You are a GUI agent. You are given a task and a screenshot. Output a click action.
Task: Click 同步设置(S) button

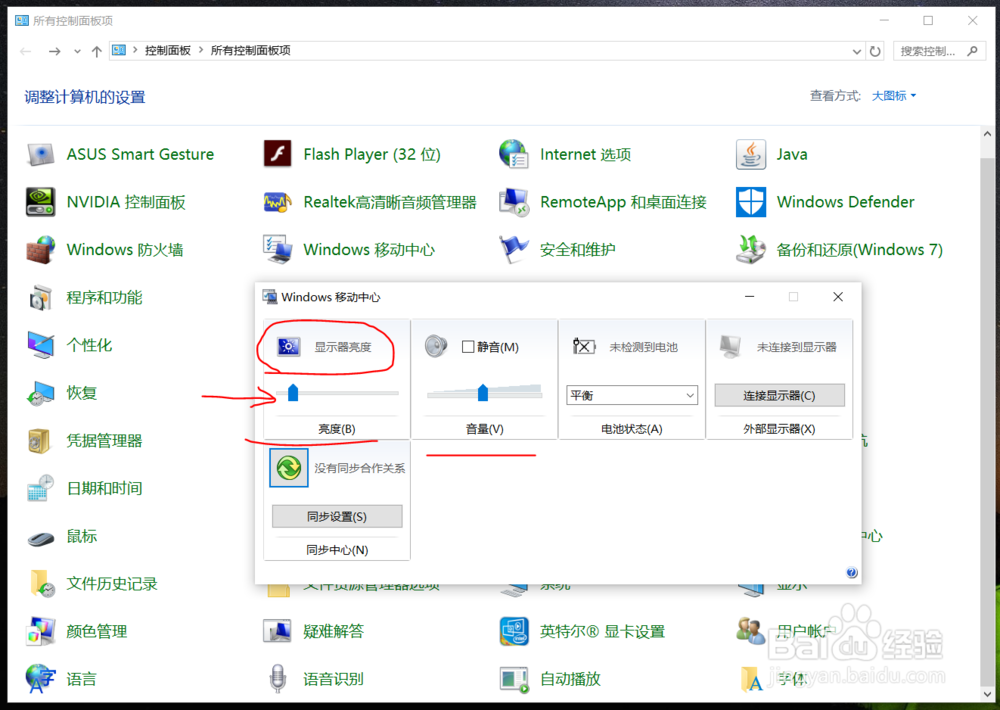point(337,517)
